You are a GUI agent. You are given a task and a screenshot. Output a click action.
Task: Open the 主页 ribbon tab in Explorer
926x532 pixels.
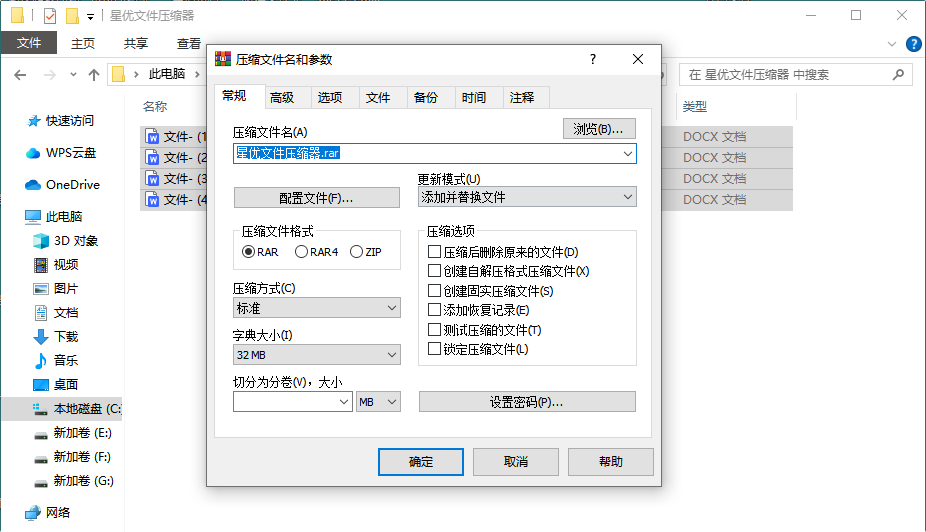(x=83, y=44)
